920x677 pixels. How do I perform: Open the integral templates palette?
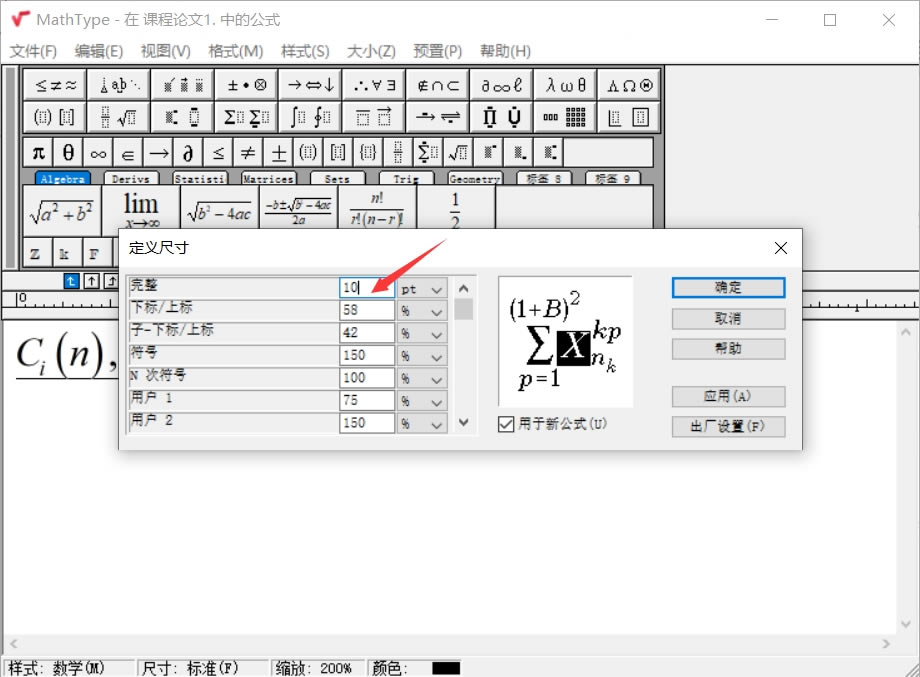click(310, 117)
